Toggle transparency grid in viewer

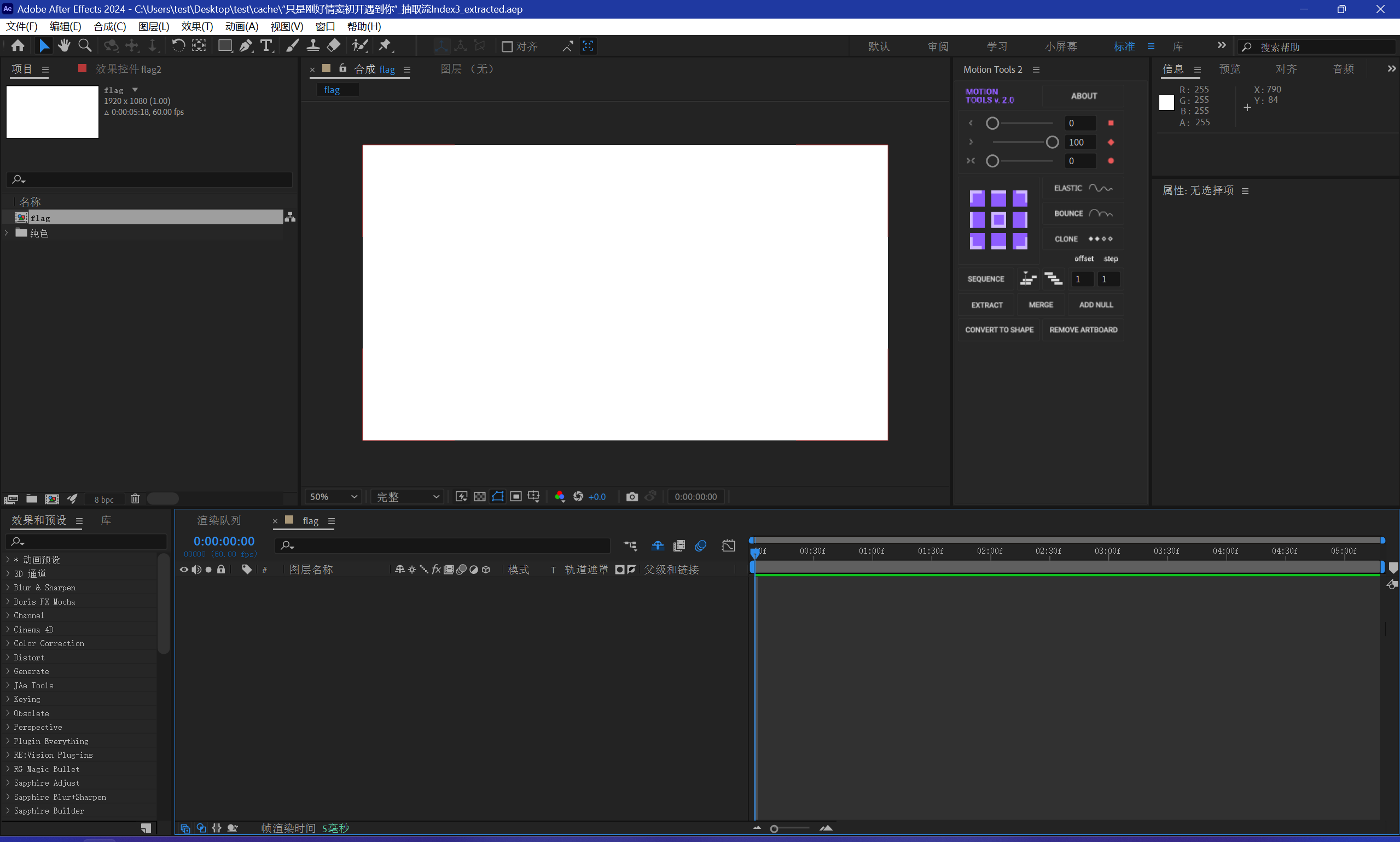[479, 496]
